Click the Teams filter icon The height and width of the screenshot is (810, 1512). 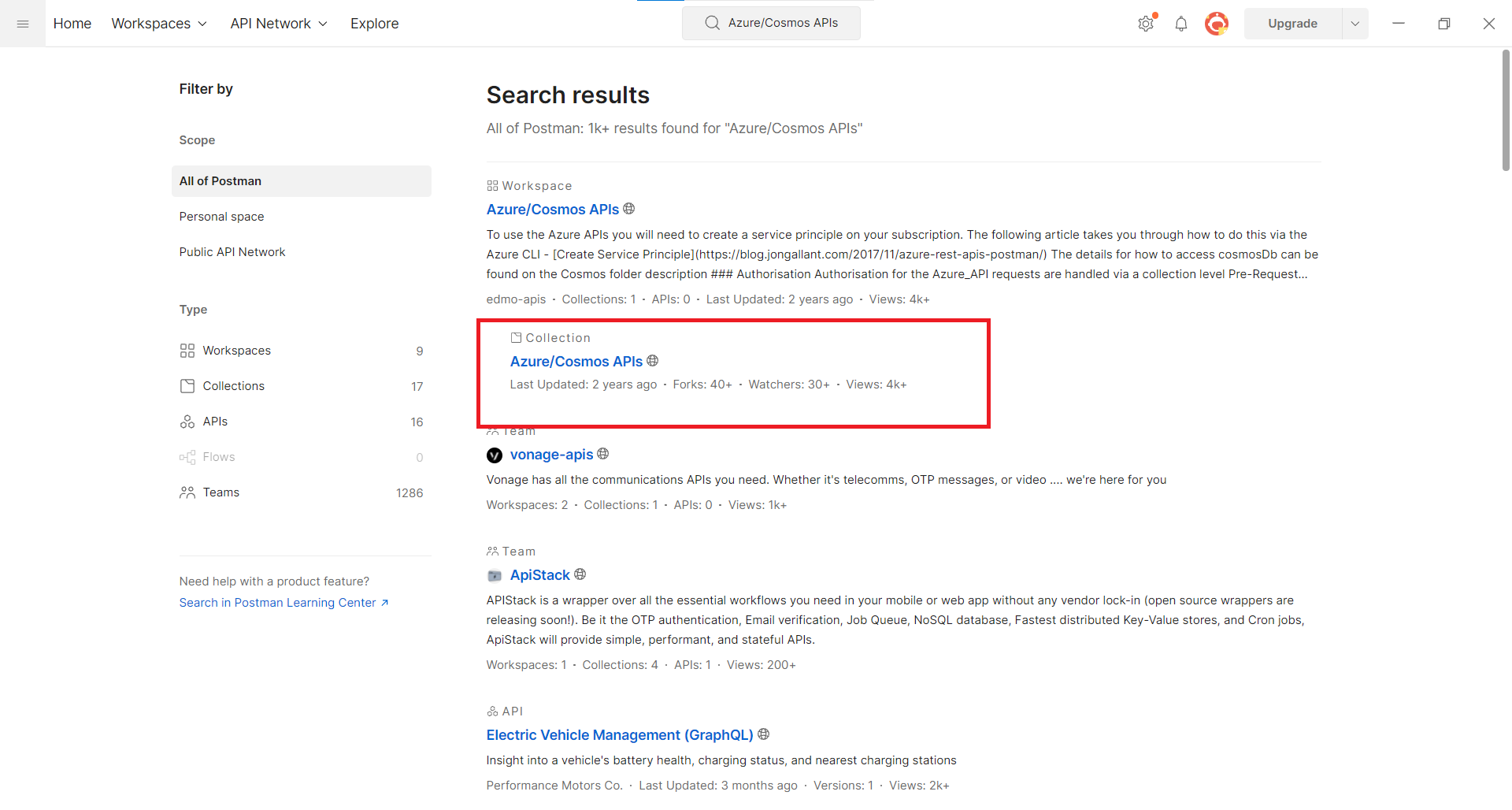pos(187,492)
